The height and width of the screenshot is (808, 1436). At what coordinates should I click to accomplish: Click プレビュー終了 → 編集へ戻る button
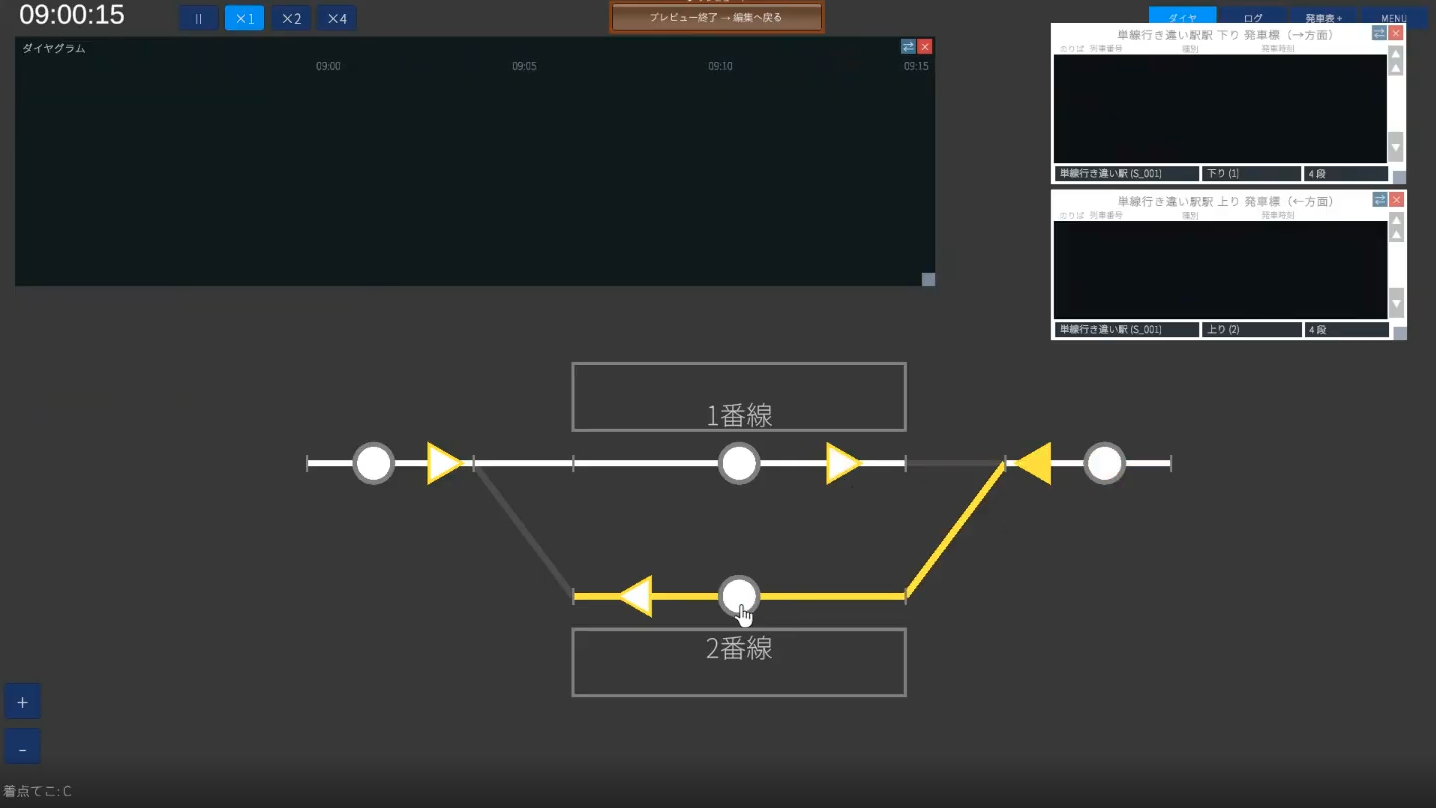pyautogui.click(x=716, y=17)
